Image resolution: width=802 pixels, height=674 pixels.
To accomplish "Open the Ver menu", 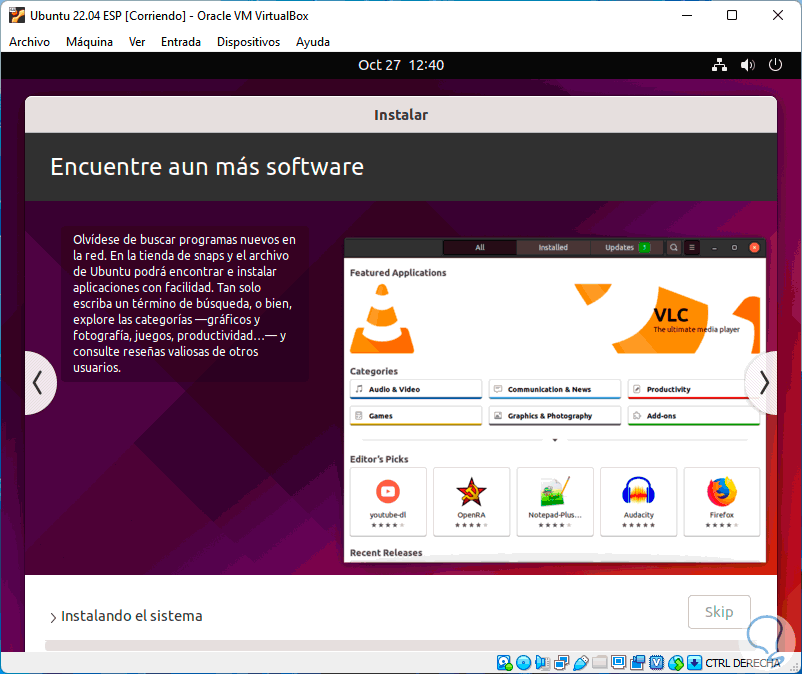I will click(x=137, y=42).
